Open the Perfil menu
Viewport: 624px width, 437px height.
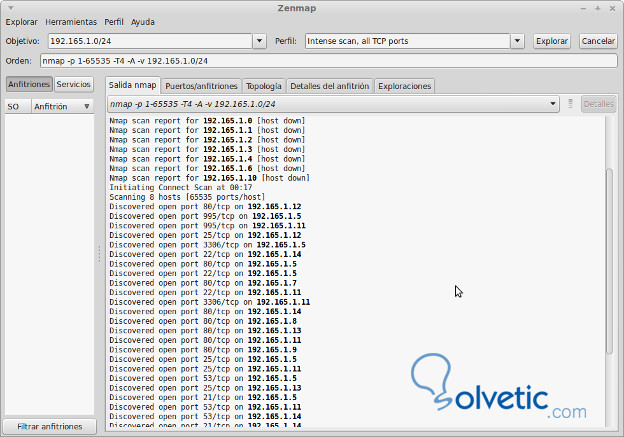pos(114,22)
